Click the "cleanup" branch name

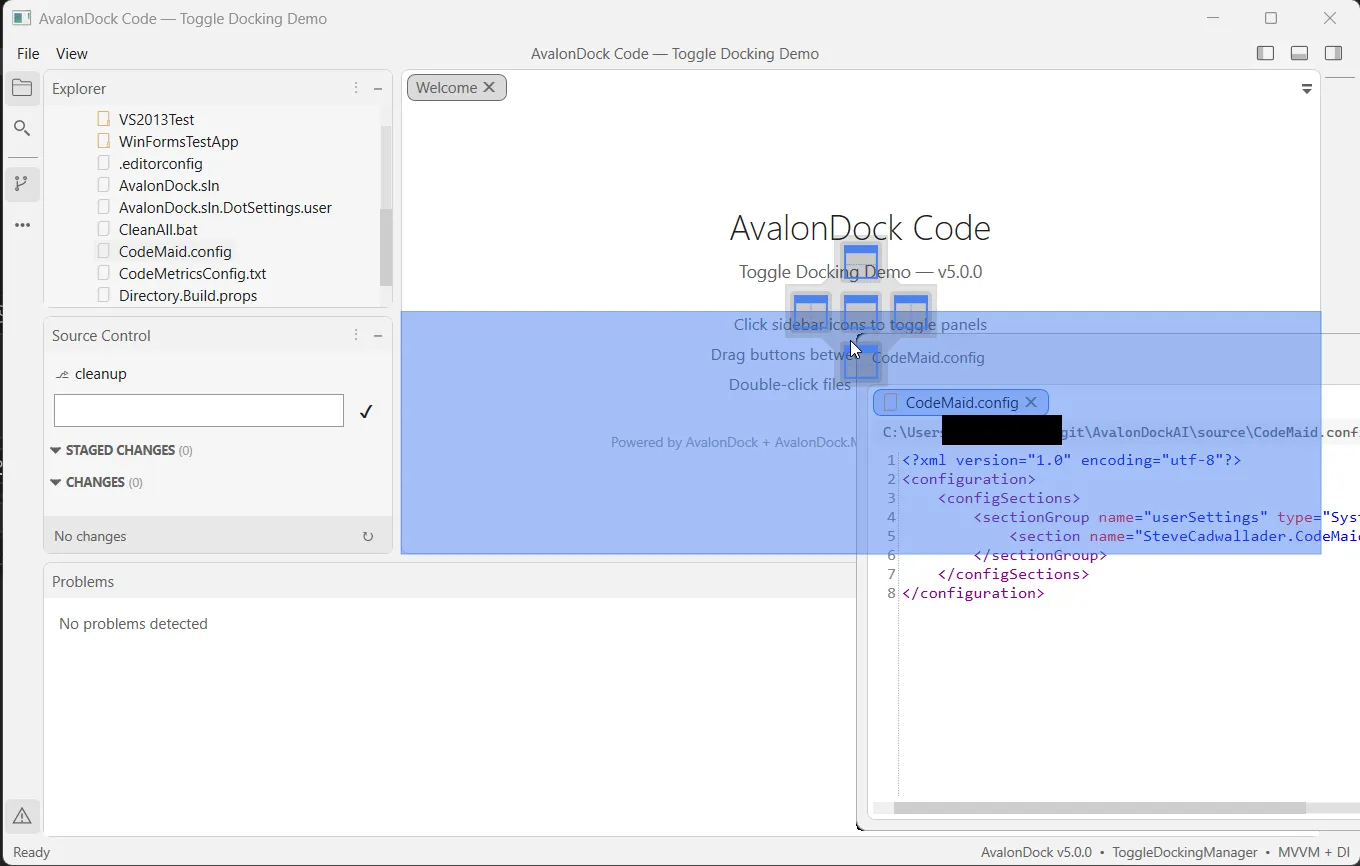(x=100, y=374)
